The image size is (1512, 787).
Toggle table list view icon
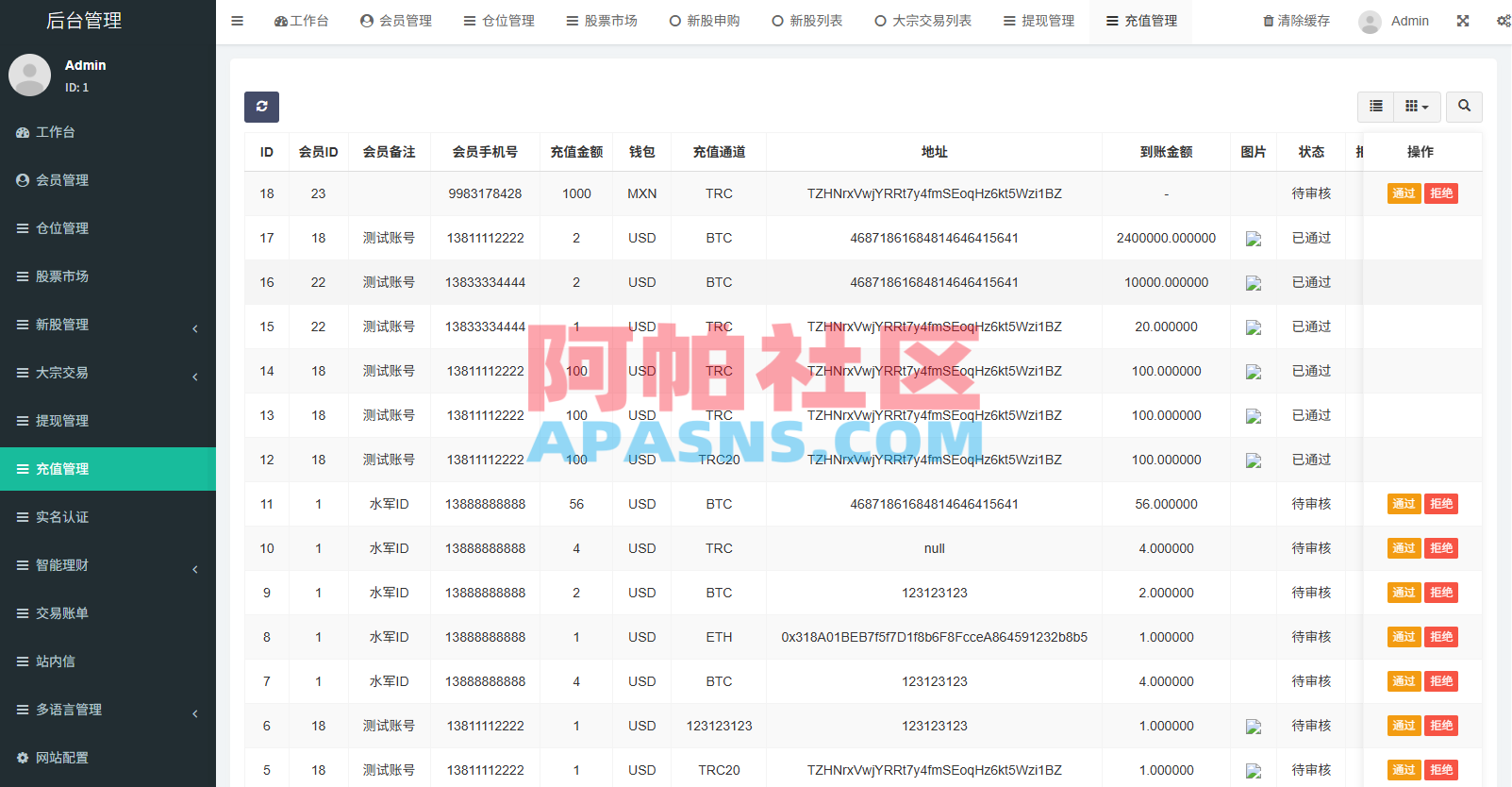[1376, 107]
